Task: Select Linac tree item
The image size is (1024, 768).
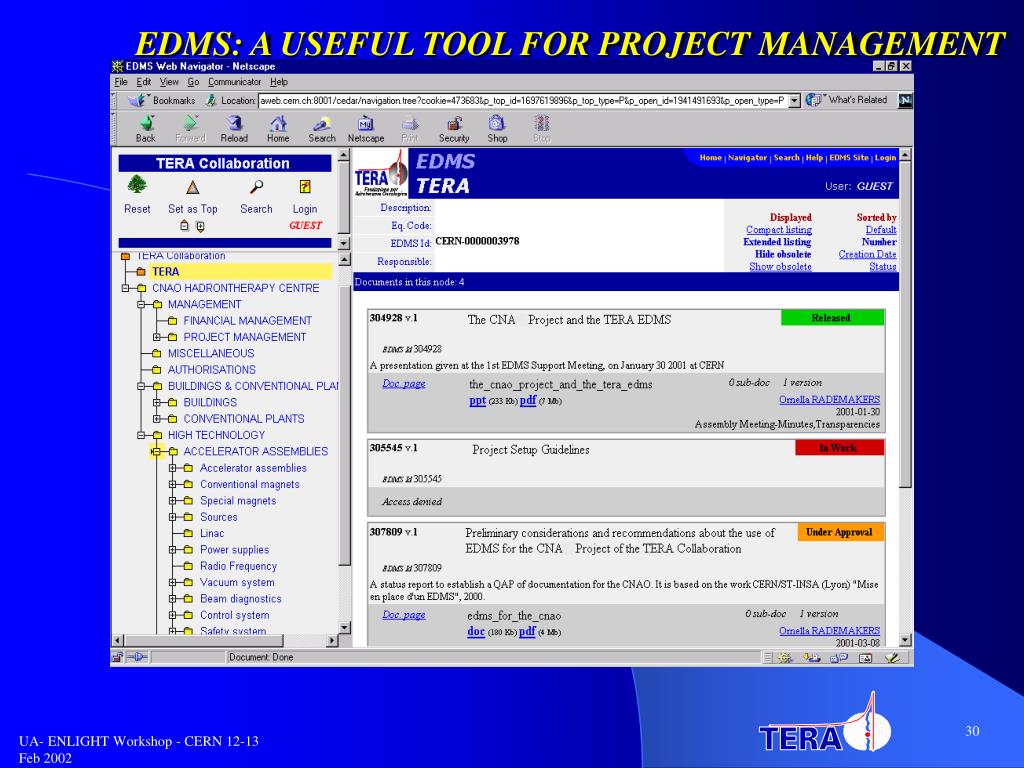Action: (212, 533)
